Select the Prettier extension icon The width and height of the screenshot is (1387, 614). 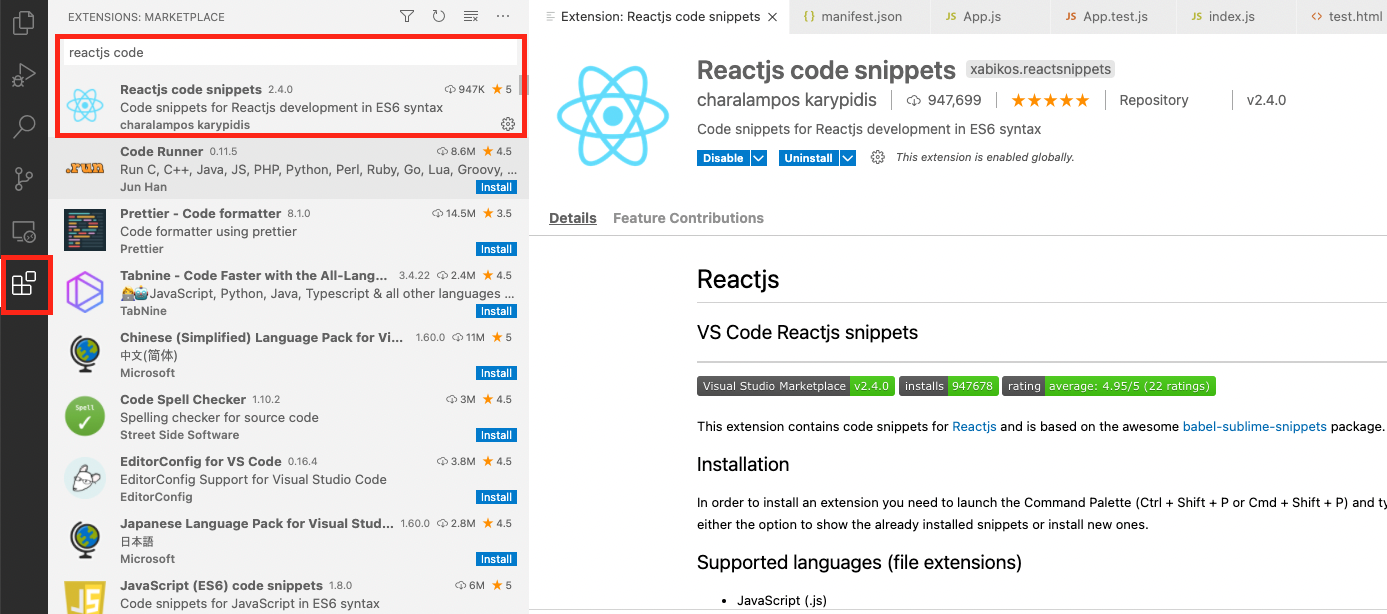tap(85, 230)
